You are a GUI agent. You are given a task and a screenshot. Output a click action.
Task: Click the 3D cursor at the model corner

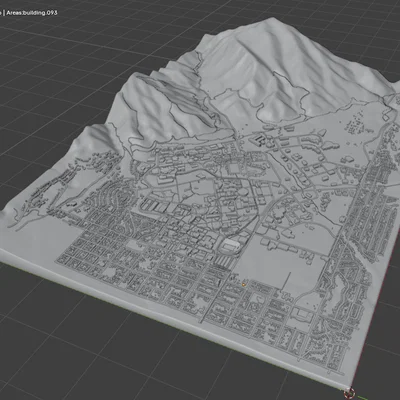[349, 392]
